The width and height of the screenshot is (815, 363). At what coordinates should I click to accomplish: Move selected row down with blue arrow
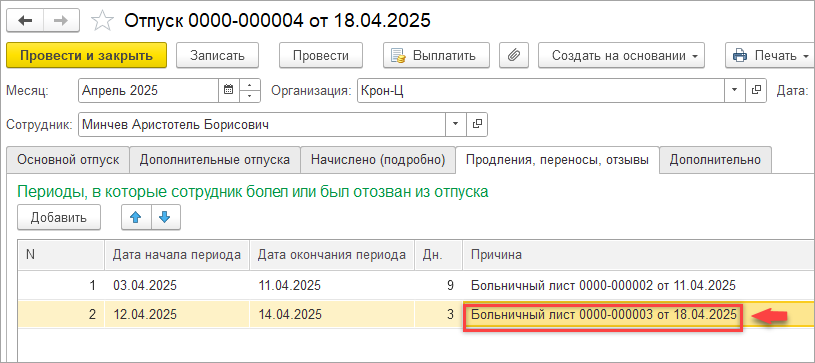(165, 217)
